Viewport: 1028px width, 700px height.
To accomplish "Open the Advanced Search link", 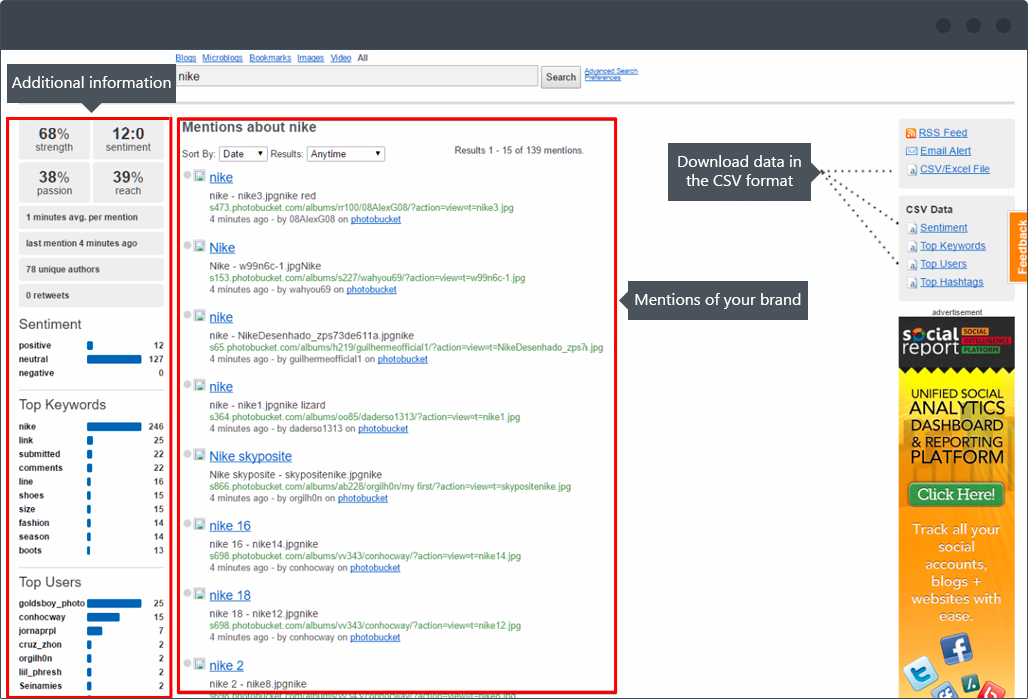I will (x=611, y=71).
